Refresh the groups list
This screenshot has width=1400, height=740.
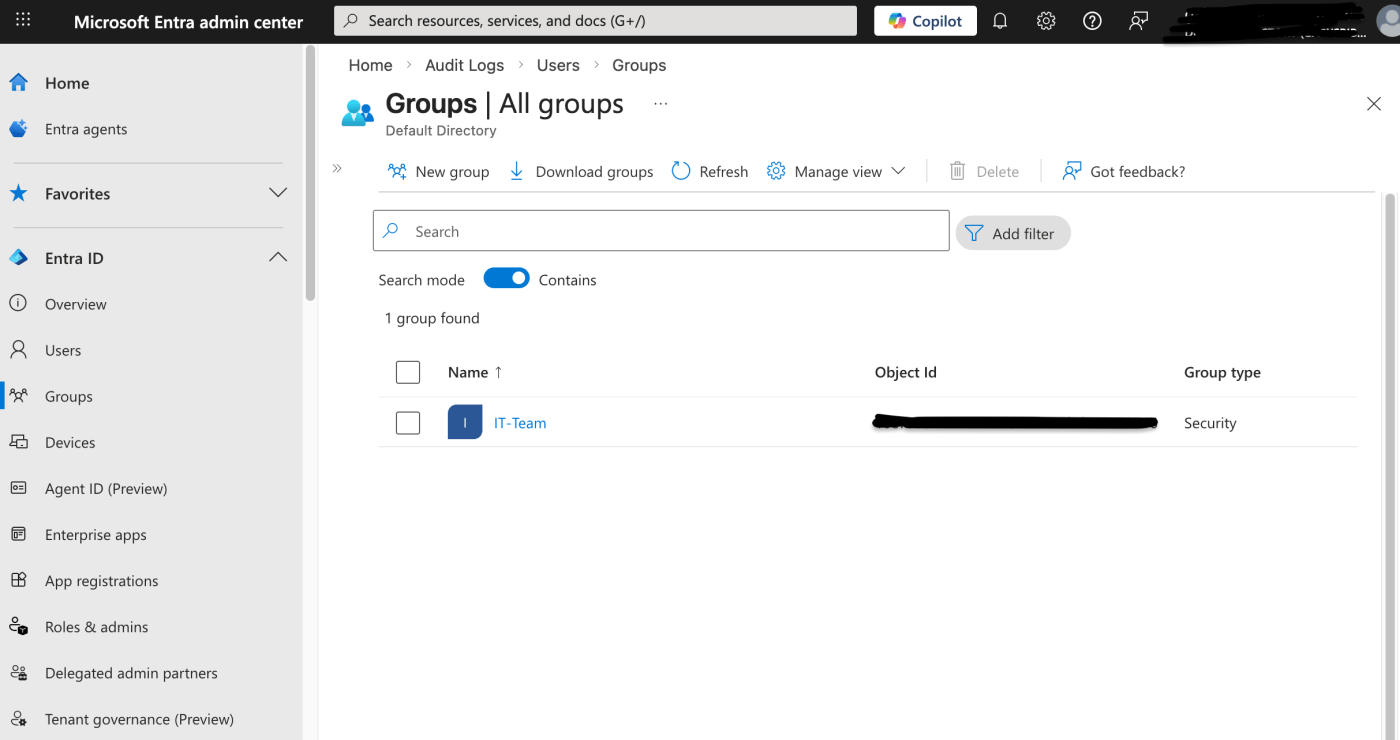tap(710, 171)
